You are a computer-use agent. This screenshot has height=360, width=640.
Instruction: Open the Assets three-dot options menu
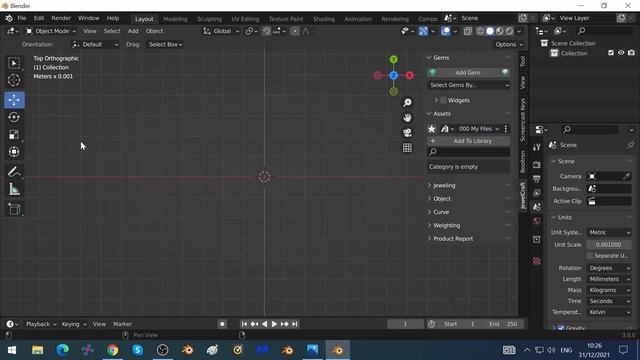506,129
